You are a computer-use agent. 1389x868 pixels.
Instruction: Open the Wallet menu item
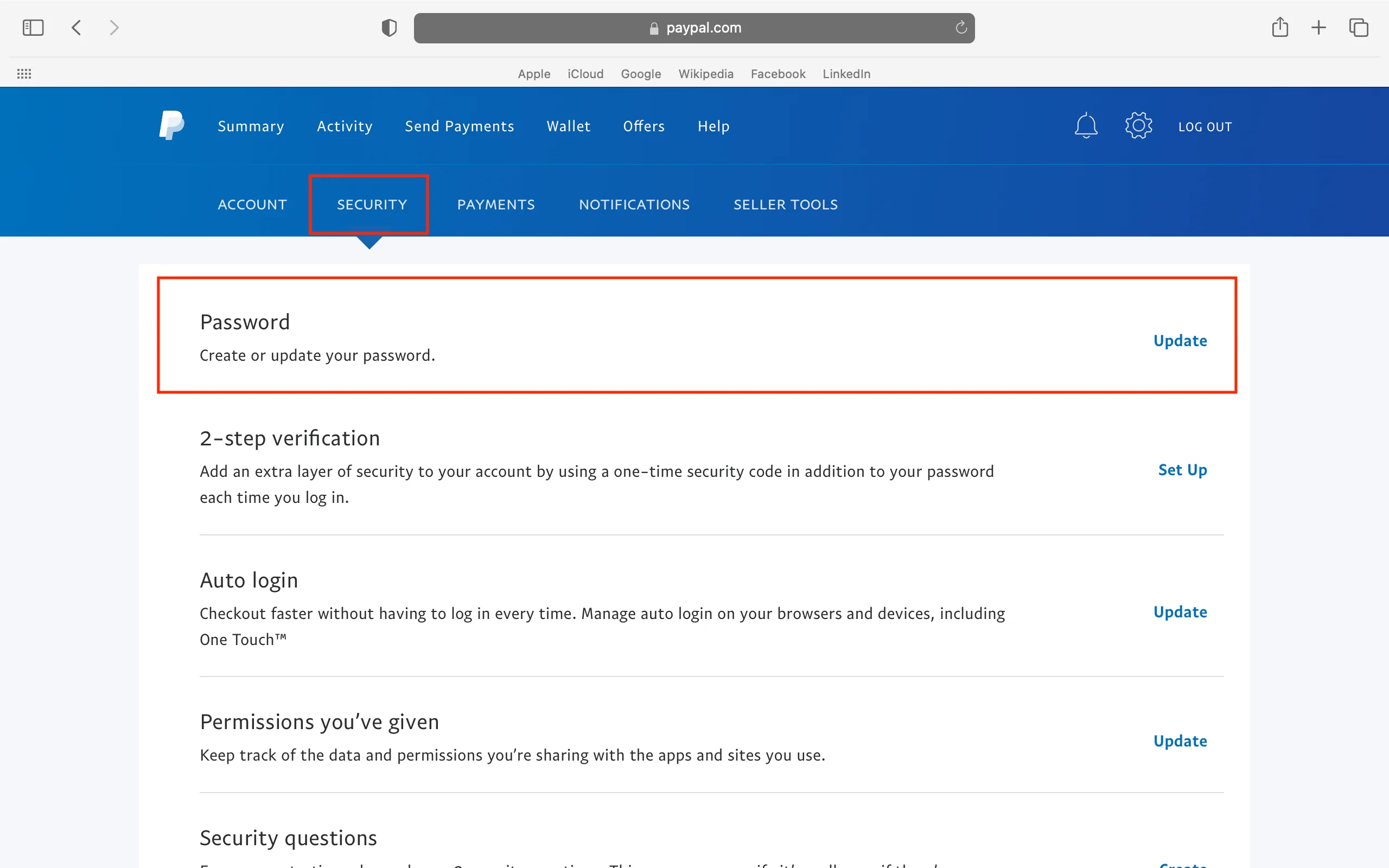(x=568, y=126)
